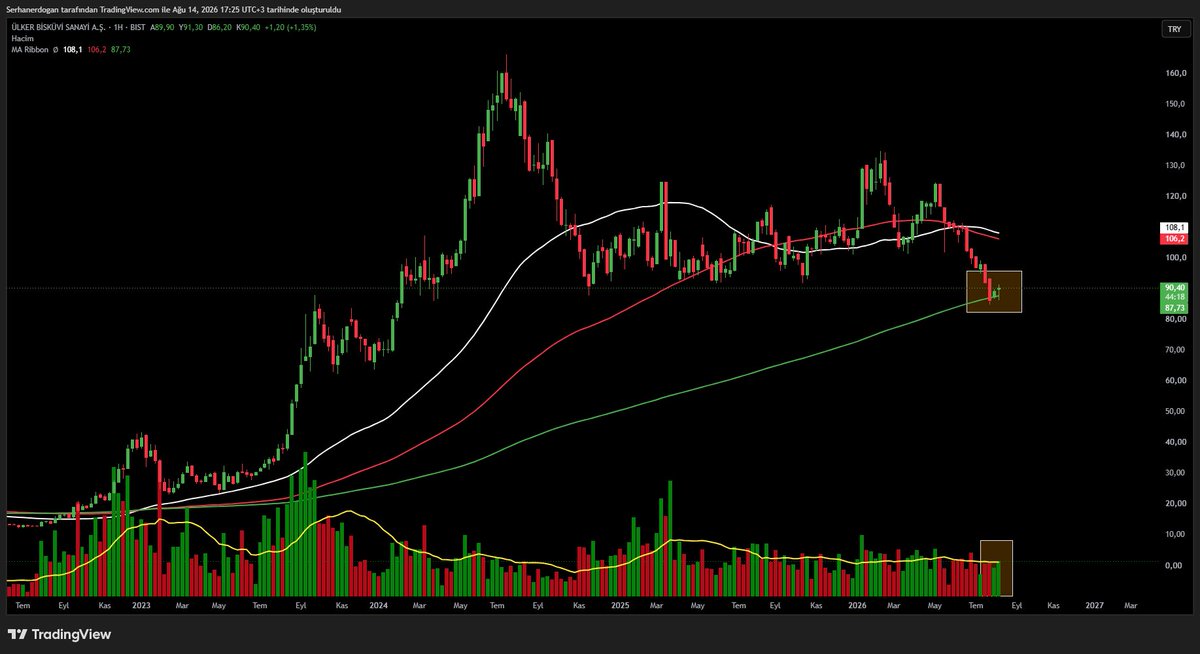1200x654 pixels.
Task: Click the 10,00 tick on the price scale
Action: [x=1174, y=535]
